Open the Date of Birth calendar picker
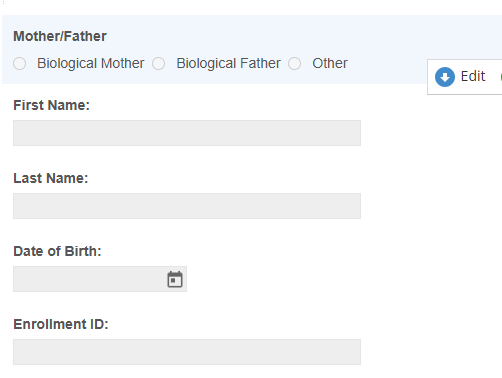Image resolution: width=502 pixels, height=378 pixels. click(175, 279)
